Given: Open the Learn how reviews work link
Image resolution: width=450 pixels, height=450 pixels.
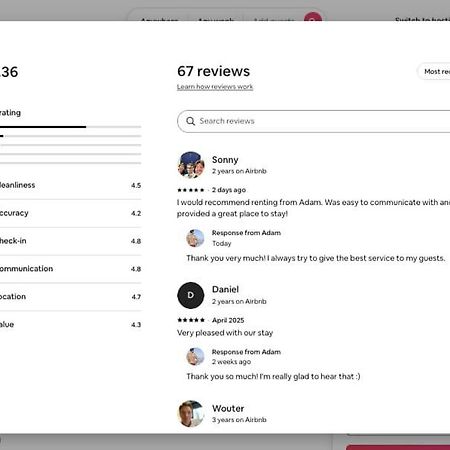Looking at the screenshot, I should tap(215, 87).
